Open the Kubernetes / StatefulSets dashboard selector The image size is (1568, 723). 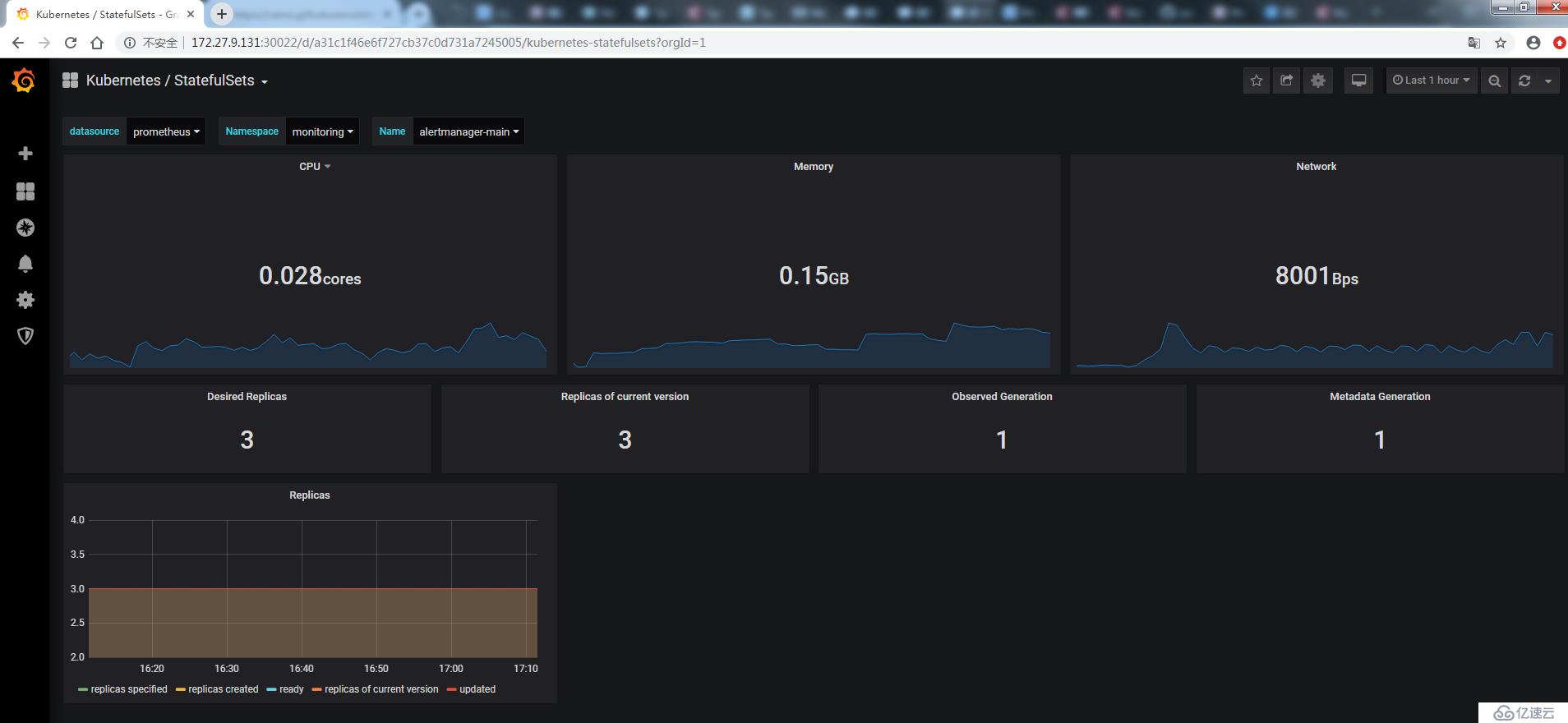pos(177,81)
